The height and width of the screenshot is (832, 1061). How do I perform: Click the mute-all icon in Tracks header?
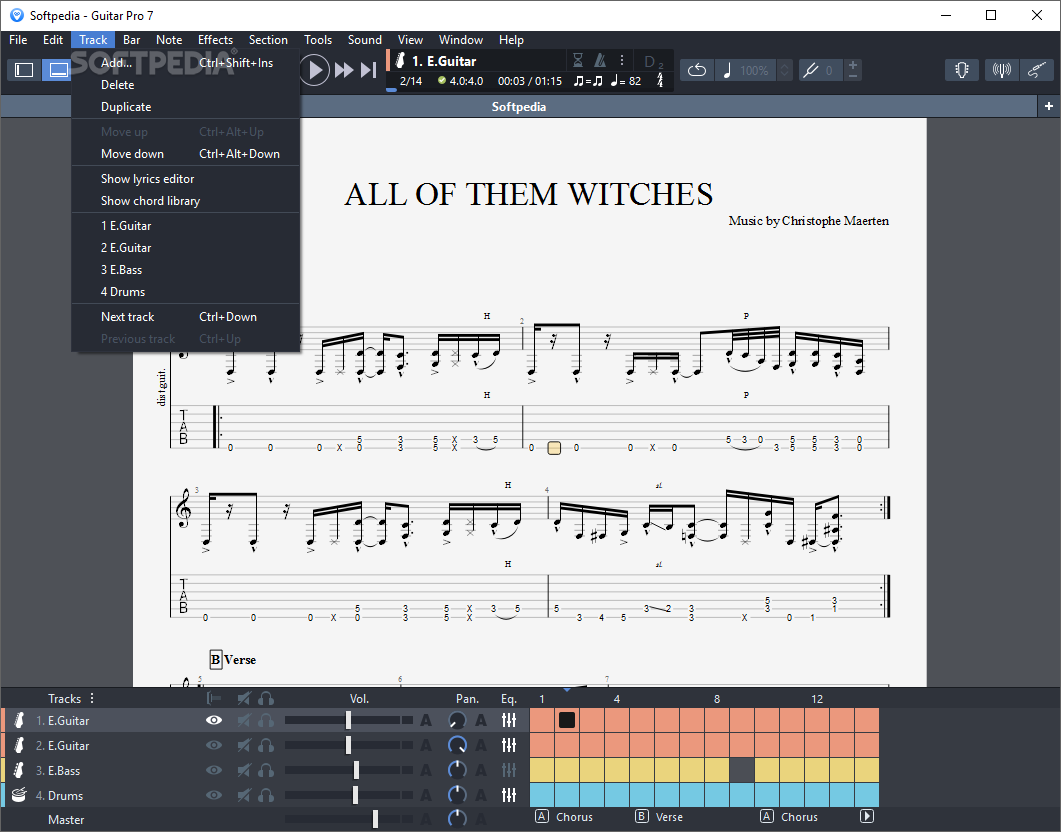click(x=244, y=698)
